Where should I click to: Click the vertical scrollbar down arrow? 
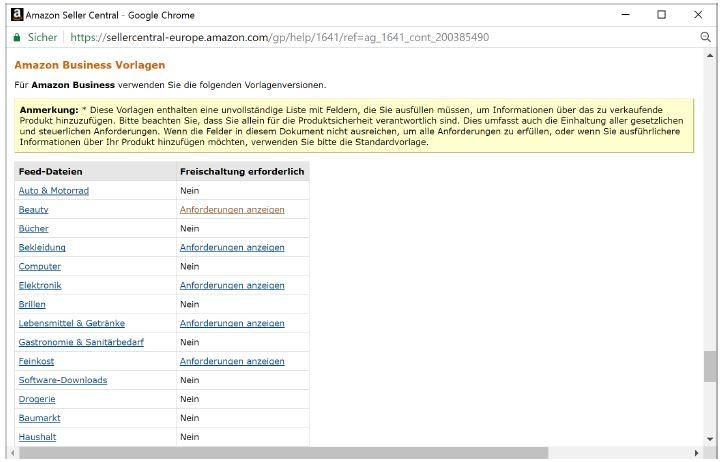click(x=710, y=438)
